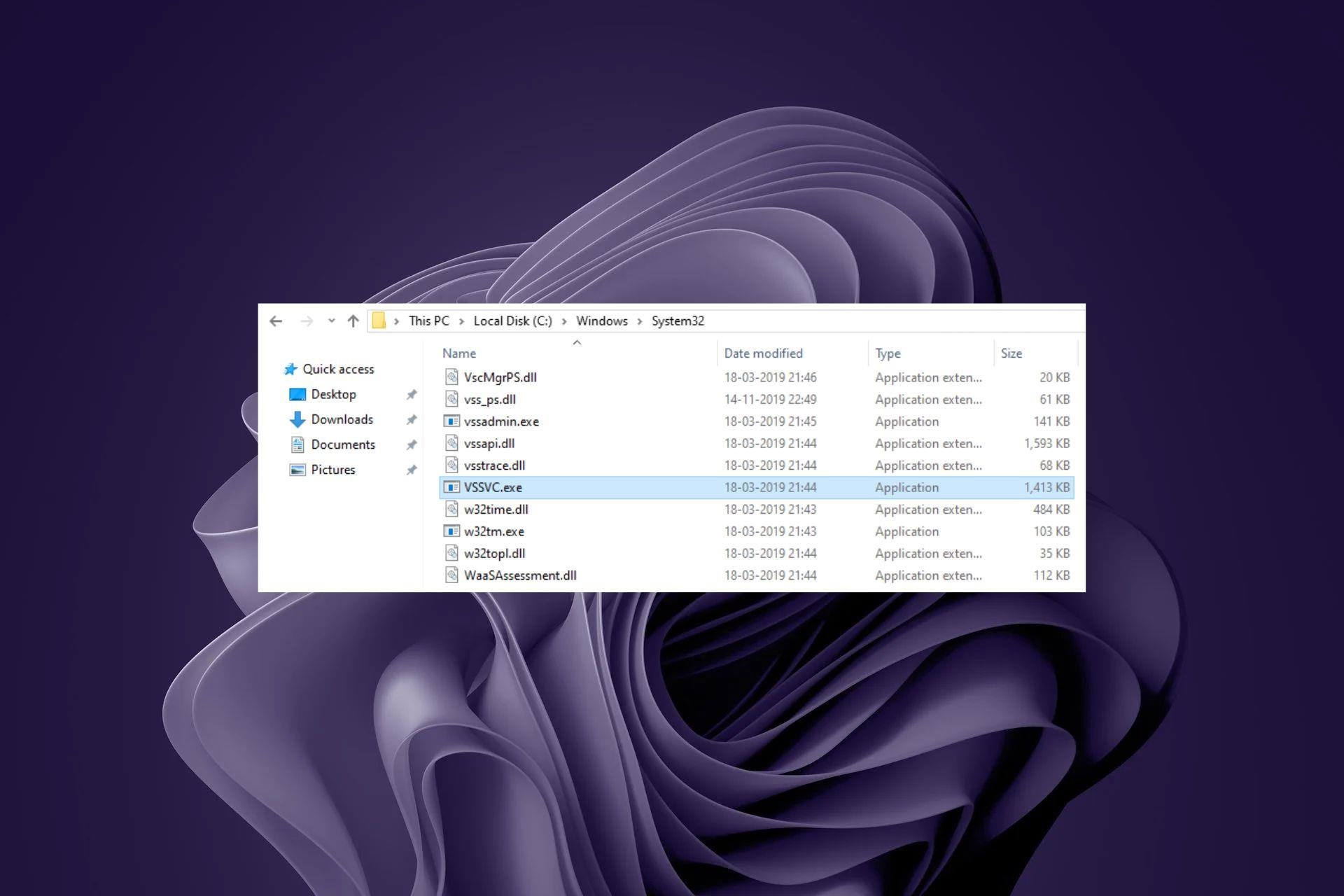Click the 14-11-2019 22:49 date cell
Screen dimensions: 1344x896
coord(770,400)
